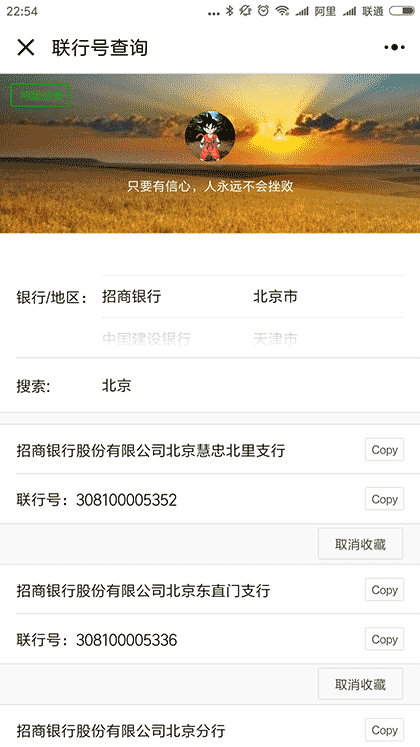
Task: Tap the green 问题反馈 feedback button
Action: click(x=40, y=95)
